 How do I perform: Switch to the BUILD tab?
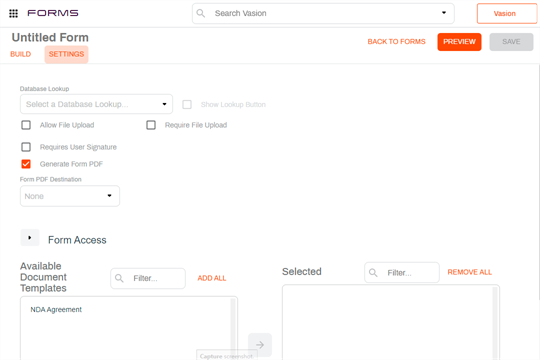tap(21, 54)
